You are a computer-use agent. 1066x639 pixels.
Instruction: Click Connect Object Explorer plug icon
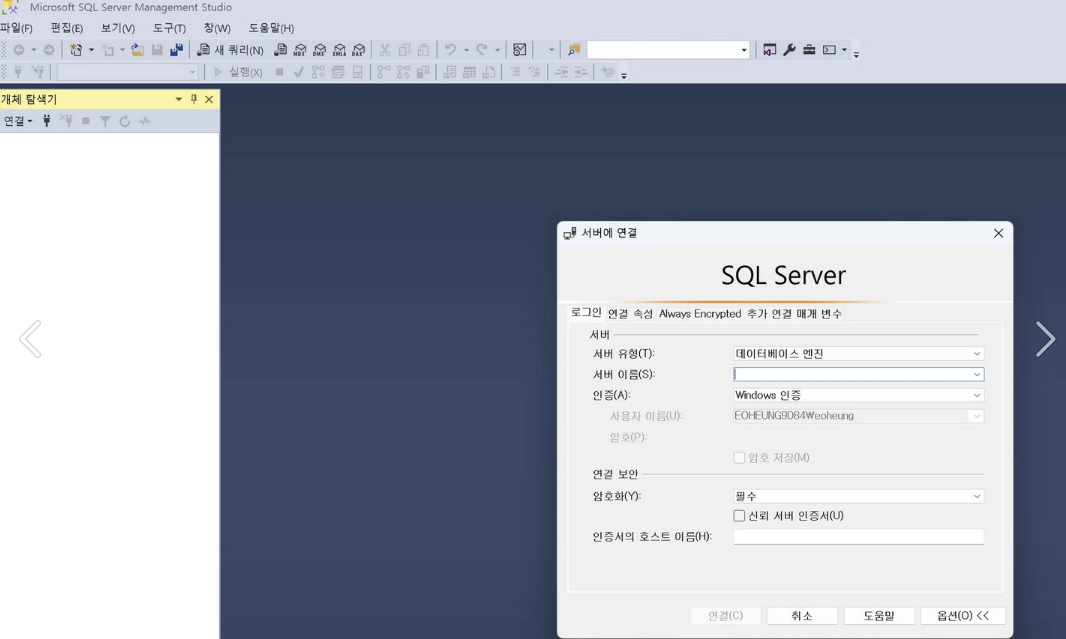pyautogui.click(x=47, y=121)
